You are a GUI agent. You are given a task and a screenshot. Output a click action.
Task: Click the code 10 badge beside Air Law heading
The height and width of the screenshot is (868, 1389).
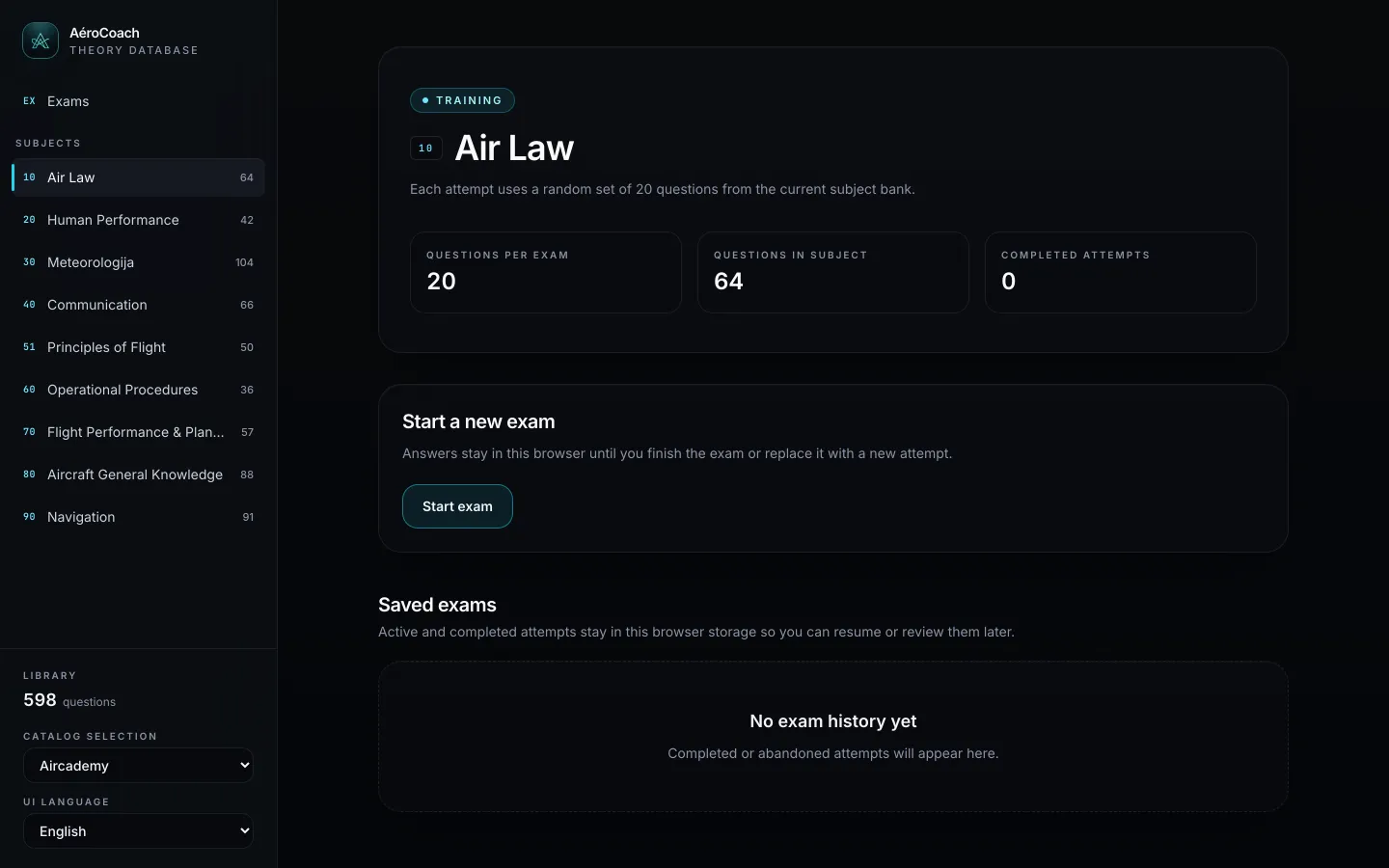tap(425, 149)
